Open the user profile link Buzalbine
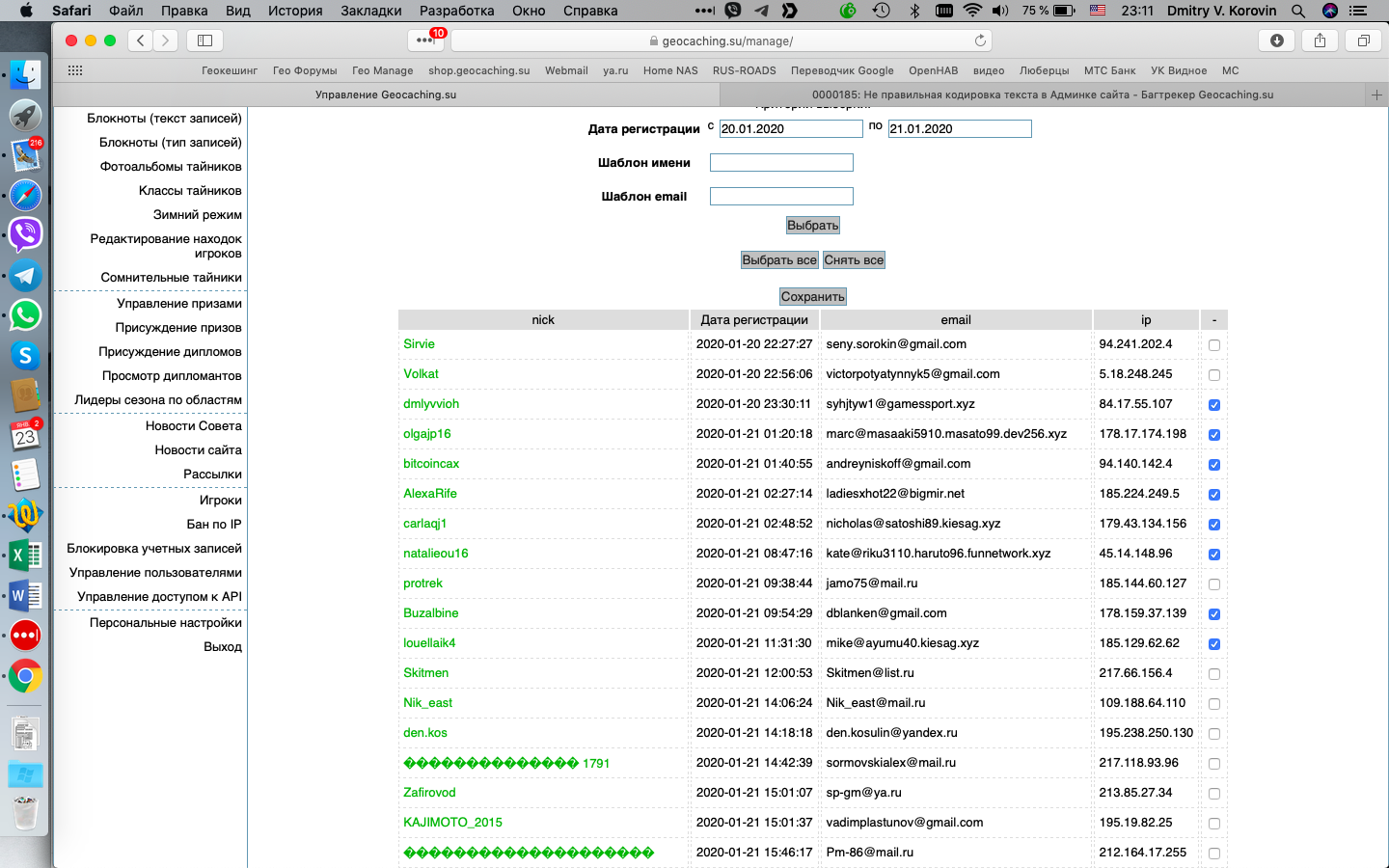 [x=430, y=613]
